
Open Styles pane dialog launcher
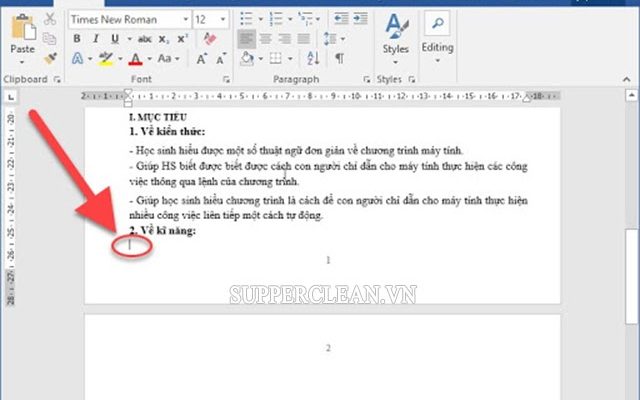point(411,80)
